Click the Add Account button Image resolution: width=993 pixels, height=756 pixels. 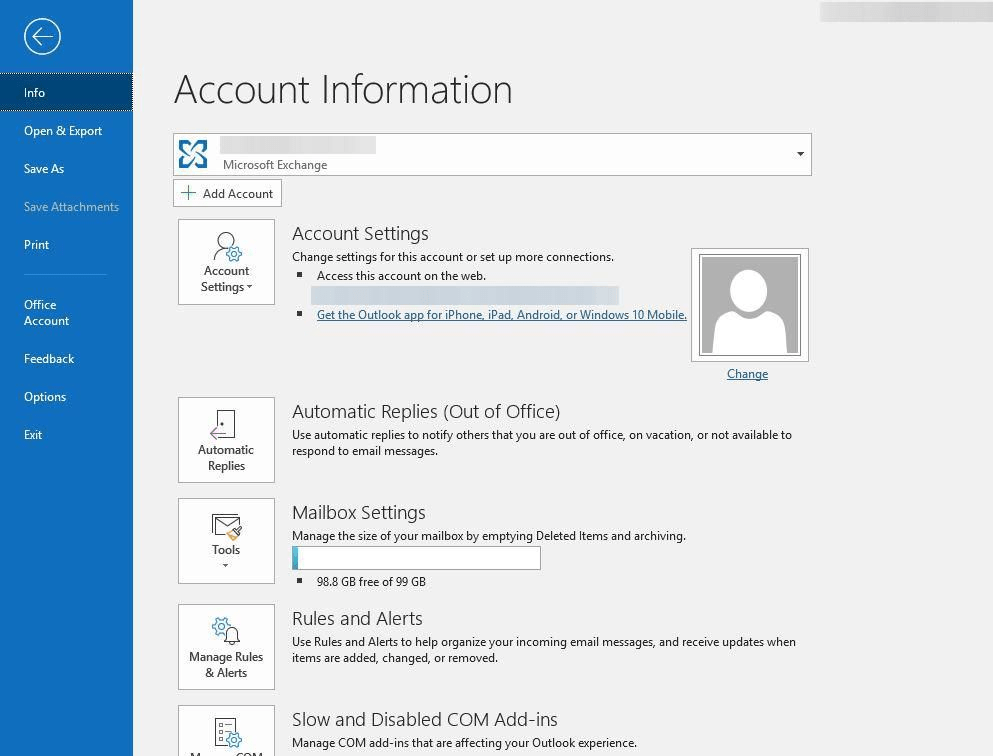point(227,193)
